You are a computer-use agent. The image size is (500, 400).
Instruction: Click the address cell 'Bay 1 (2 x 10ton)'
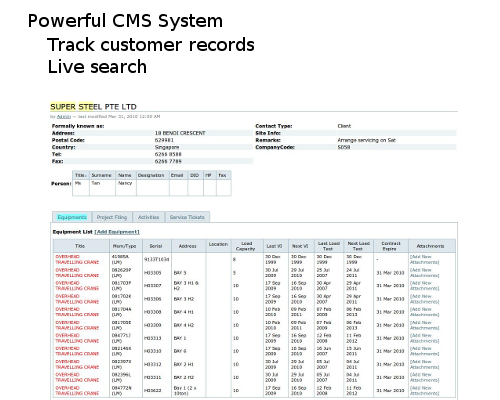tap(187, 390)
